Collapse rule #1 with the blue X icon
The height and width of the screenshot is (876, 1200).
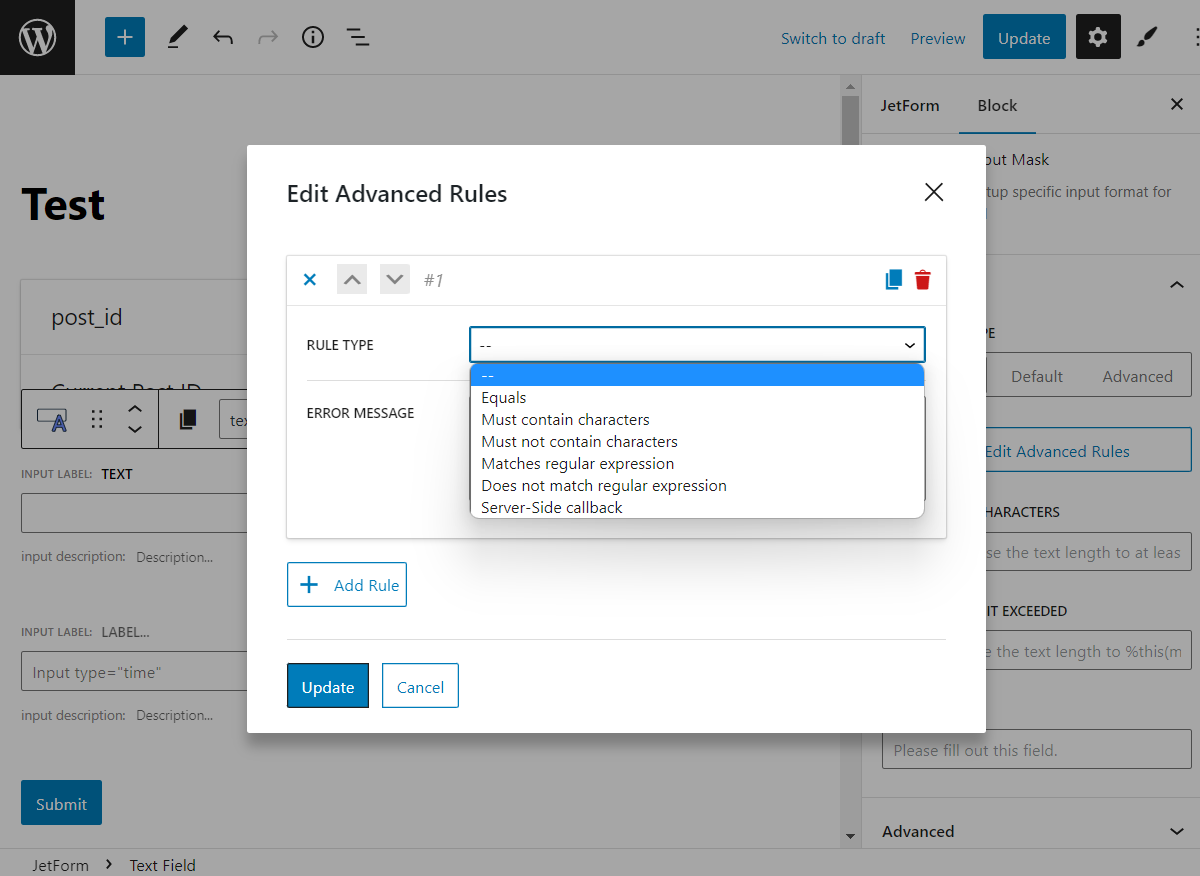coord(309,279)
